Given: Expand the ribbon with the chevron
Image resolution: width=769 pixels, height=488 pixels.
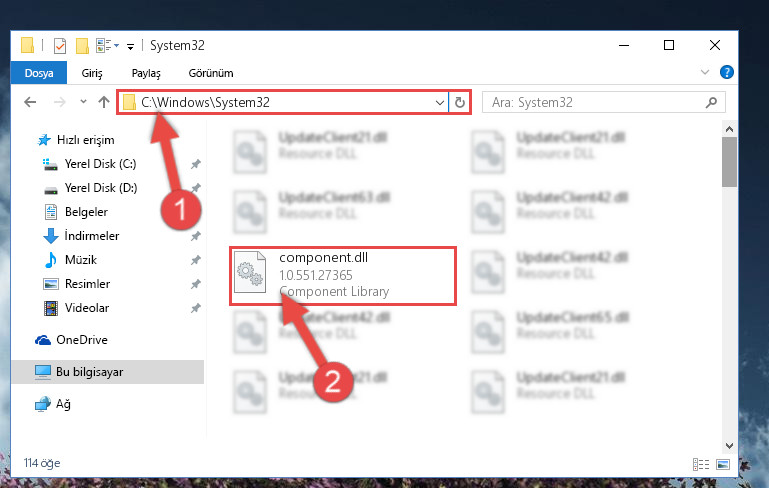Looking at the screenshot, I should point(705,73).
